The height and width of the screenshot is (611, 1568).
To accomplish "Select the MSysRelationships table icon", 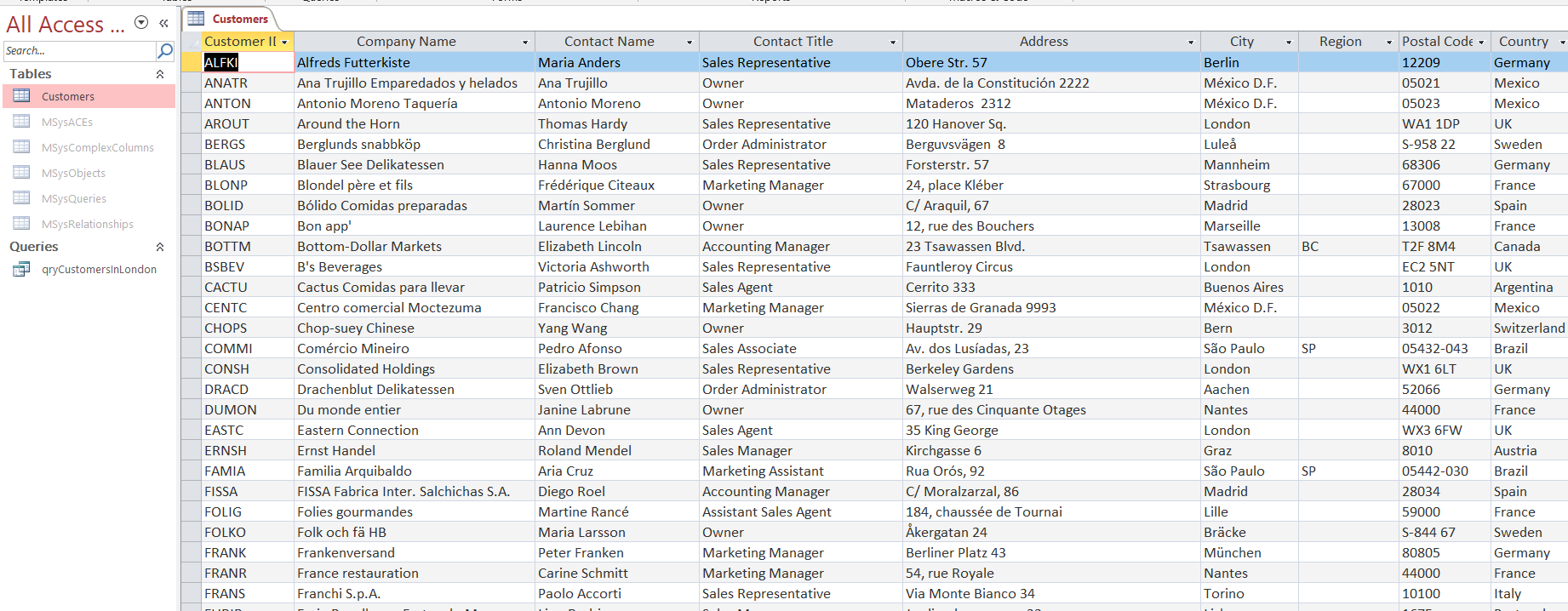I will coord(22,224).
